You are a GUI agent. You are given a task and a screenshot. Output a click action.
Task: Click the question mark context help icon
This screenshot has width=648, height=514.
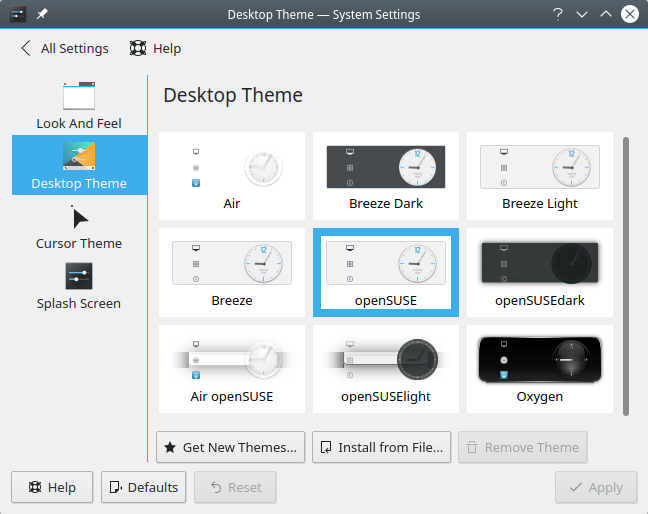(x=557, y=14)
